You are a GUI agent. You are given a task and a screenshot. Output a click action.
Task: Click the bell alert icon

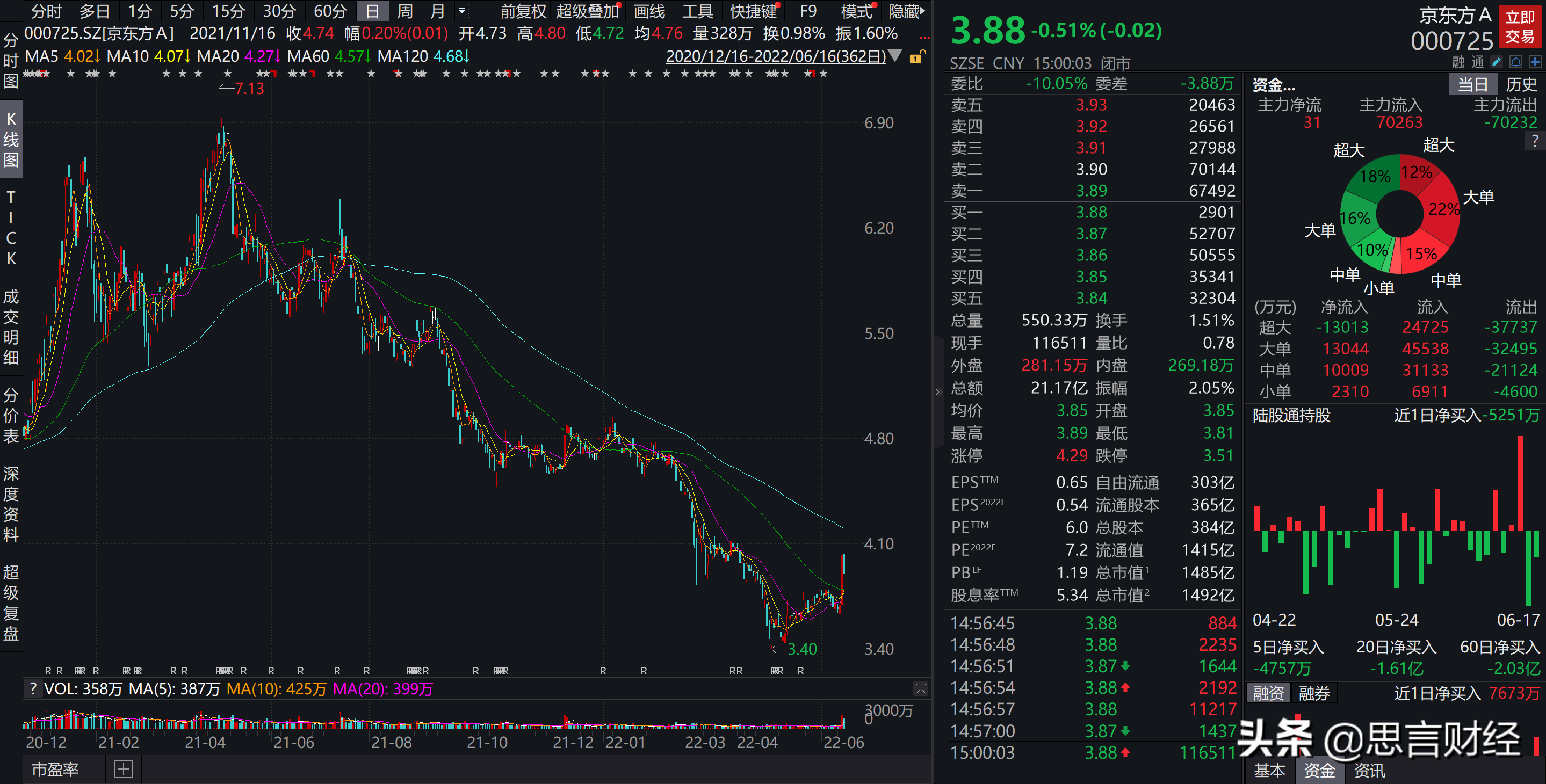1515,62
